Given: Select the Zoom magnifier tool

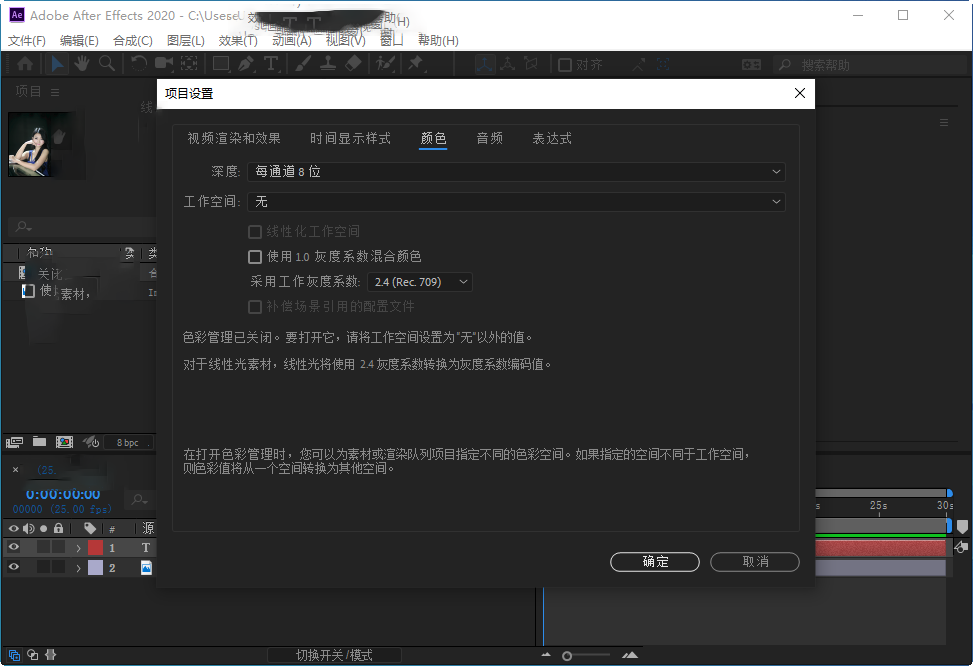Looking at the screenshot, I should point(107,63).
